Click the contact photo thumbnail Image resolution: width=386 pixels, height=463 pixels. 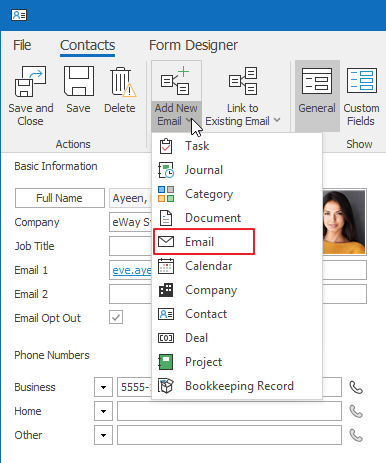344,222
